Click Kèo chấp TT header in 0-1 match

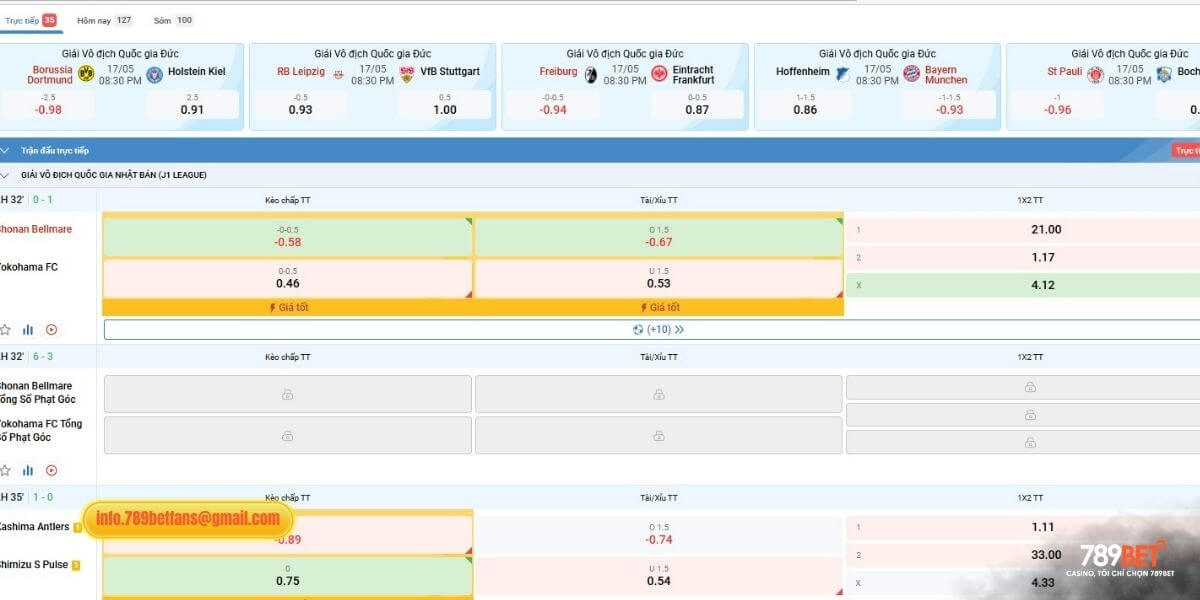[x=288, y=200]
